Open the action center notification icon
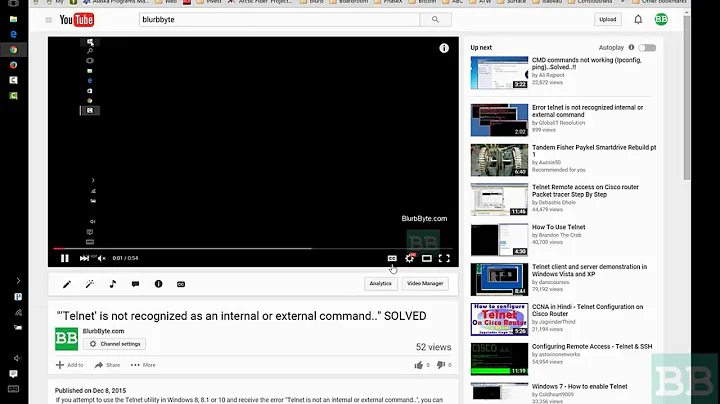 (x=14, y=374)
